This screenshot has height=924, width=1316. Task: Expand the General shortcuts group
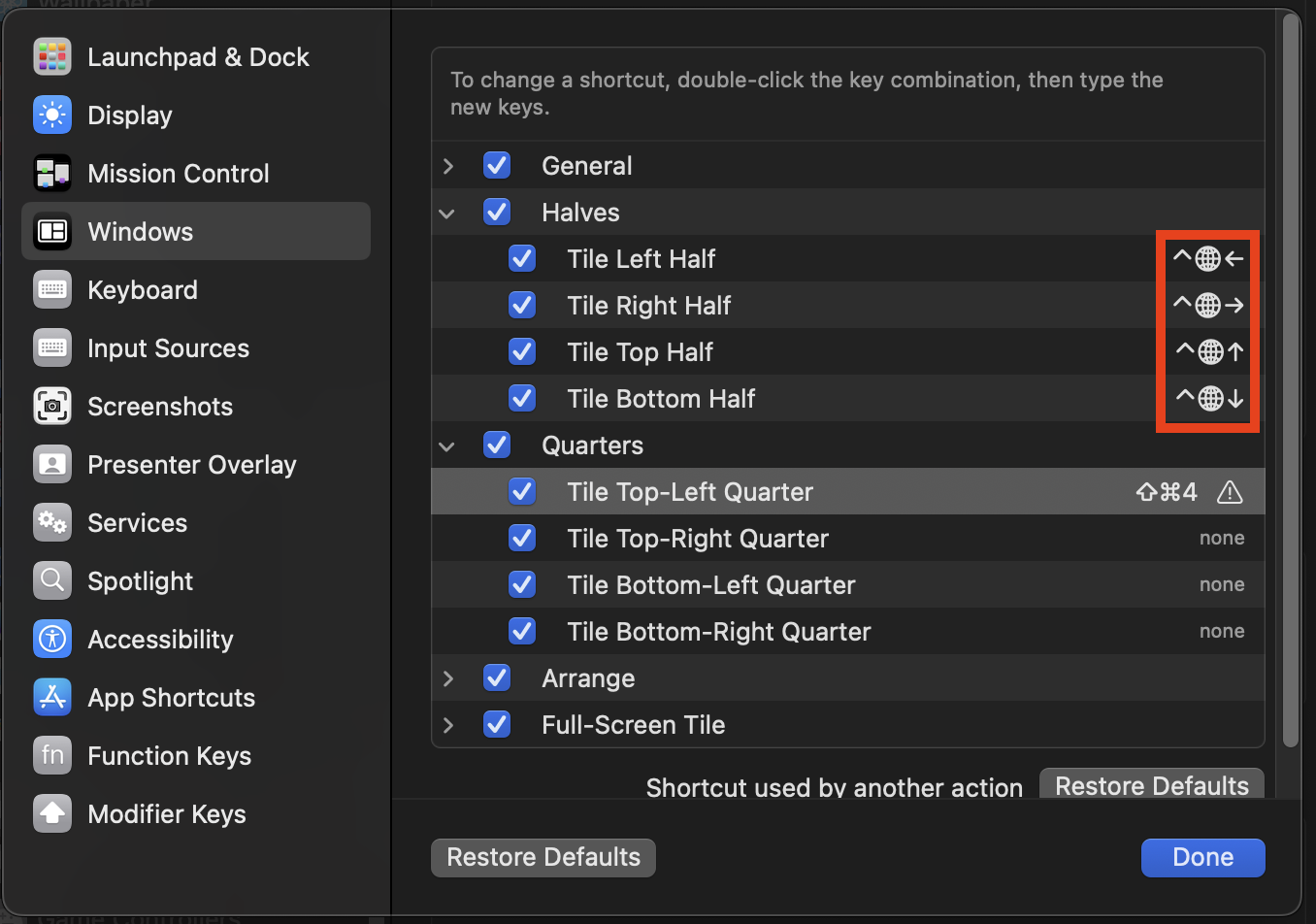click(448, 166)
